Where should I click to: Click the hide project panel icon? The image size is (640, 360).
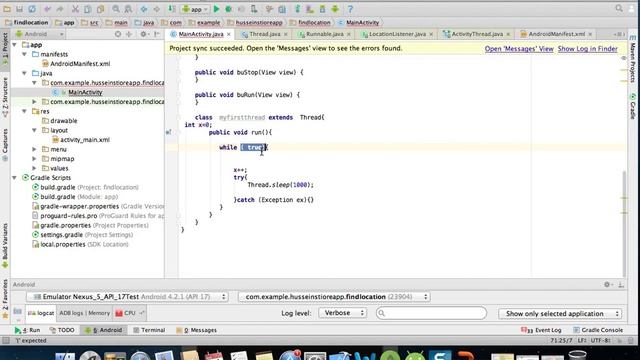click(157, 34)
